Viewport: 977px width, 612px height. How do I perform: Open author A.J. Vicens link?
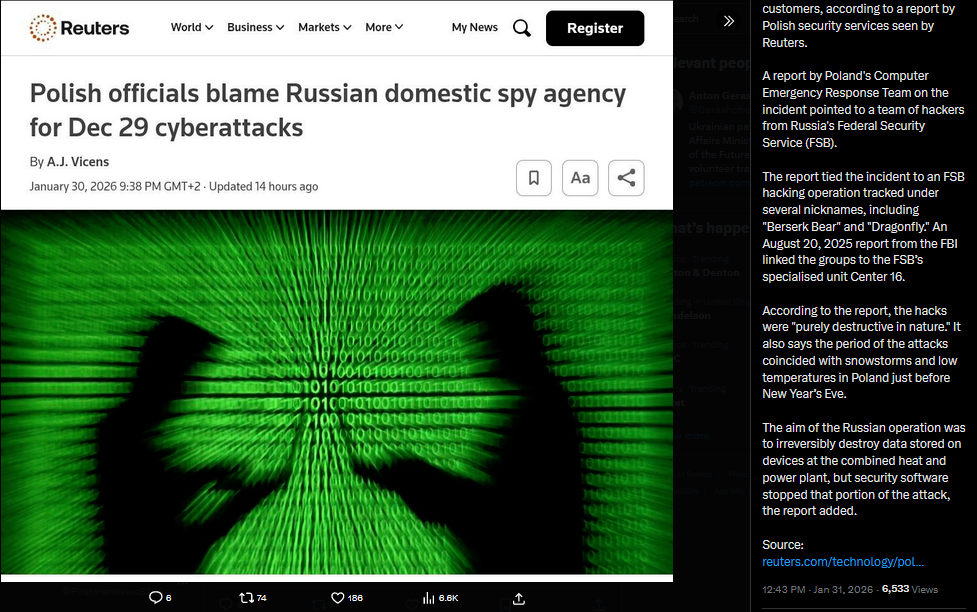click(x=78, y=162)
